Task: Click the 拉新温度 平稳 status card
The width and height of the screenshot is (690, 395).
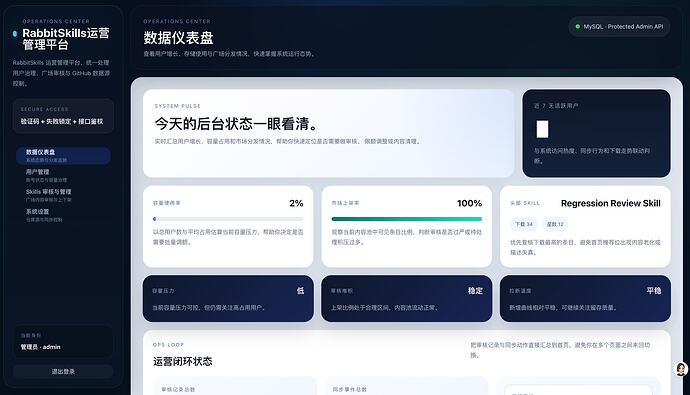Action: point(585,299)
